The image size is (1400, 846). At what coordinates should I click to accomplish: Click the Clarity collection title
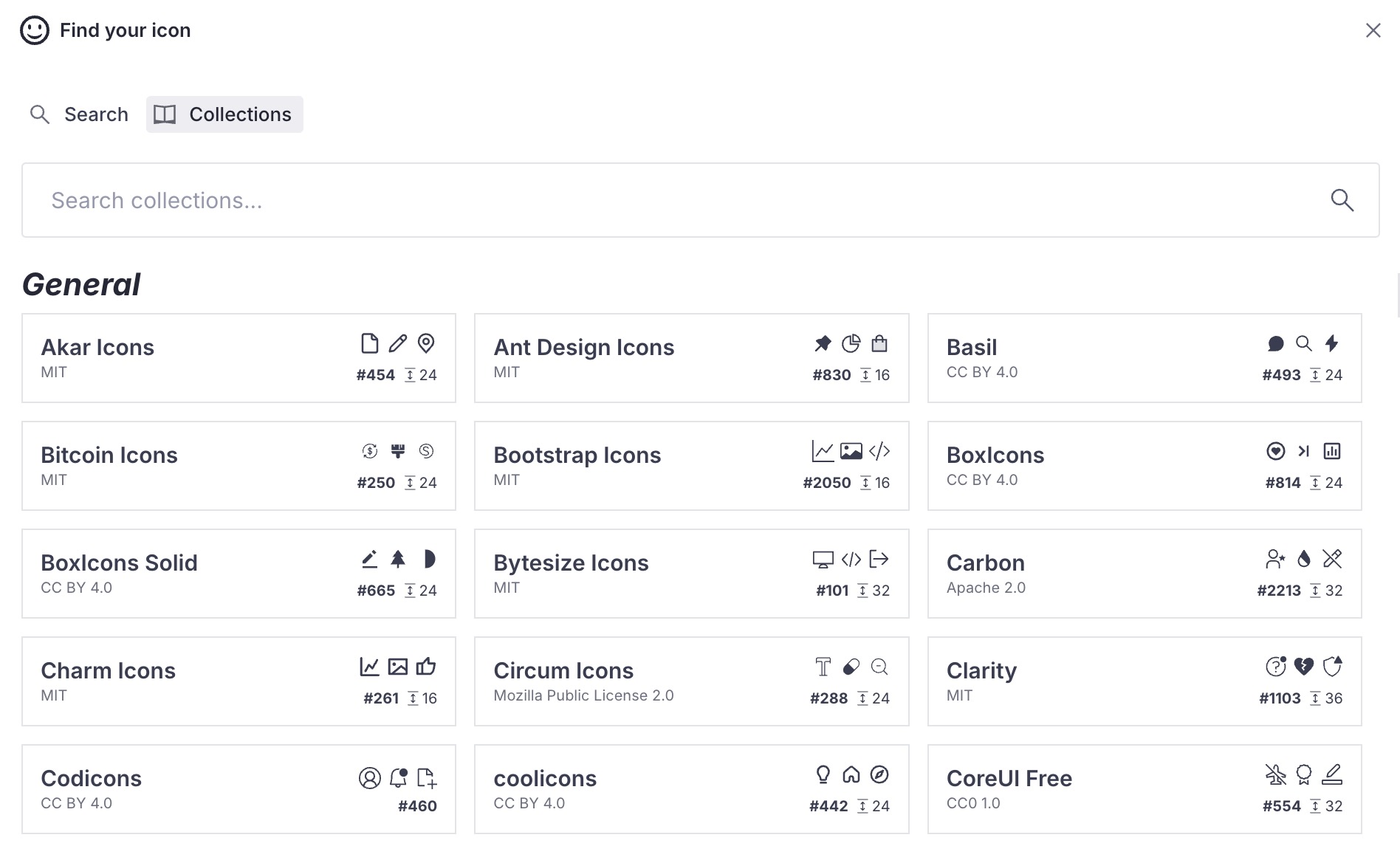click(981, 670)
